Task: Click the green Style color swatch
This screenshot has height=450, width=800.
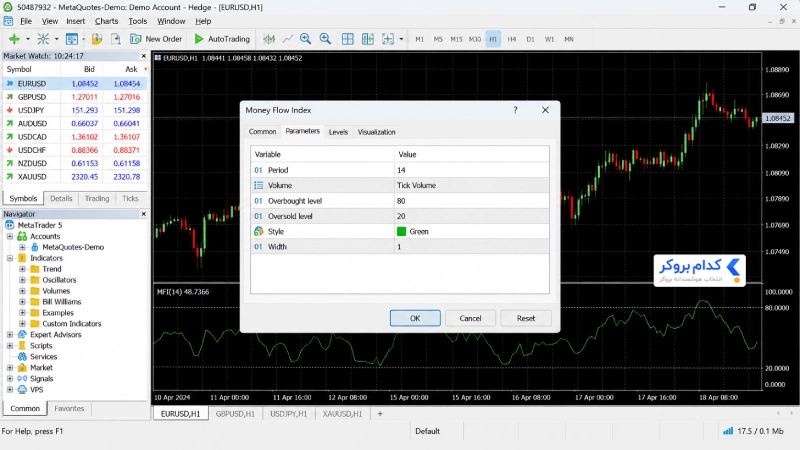Action: (x=402, y=232)
